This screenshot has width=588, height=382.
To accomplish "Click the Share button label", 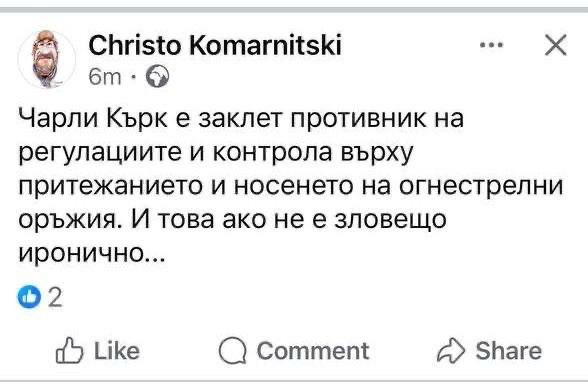I will 508,351.
